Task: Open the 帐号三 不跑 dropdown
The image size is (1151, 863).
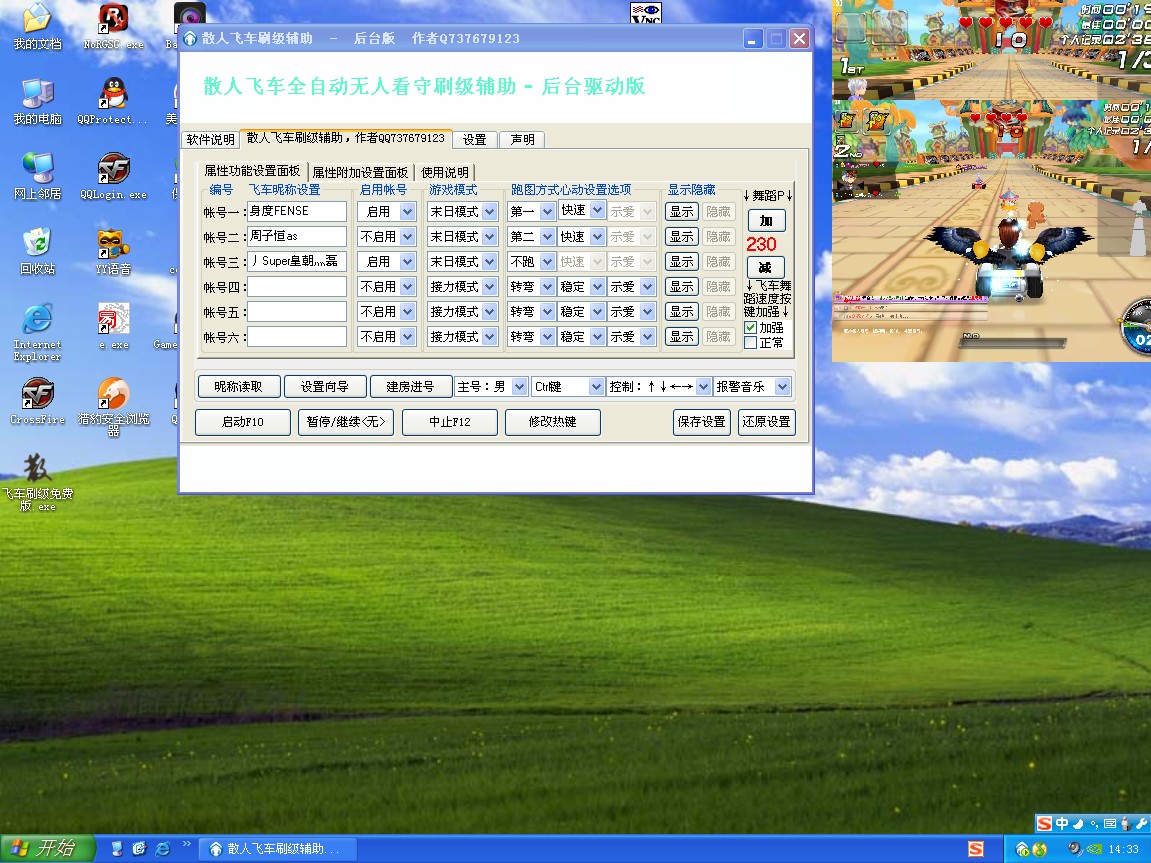Action: pos(547,261)
